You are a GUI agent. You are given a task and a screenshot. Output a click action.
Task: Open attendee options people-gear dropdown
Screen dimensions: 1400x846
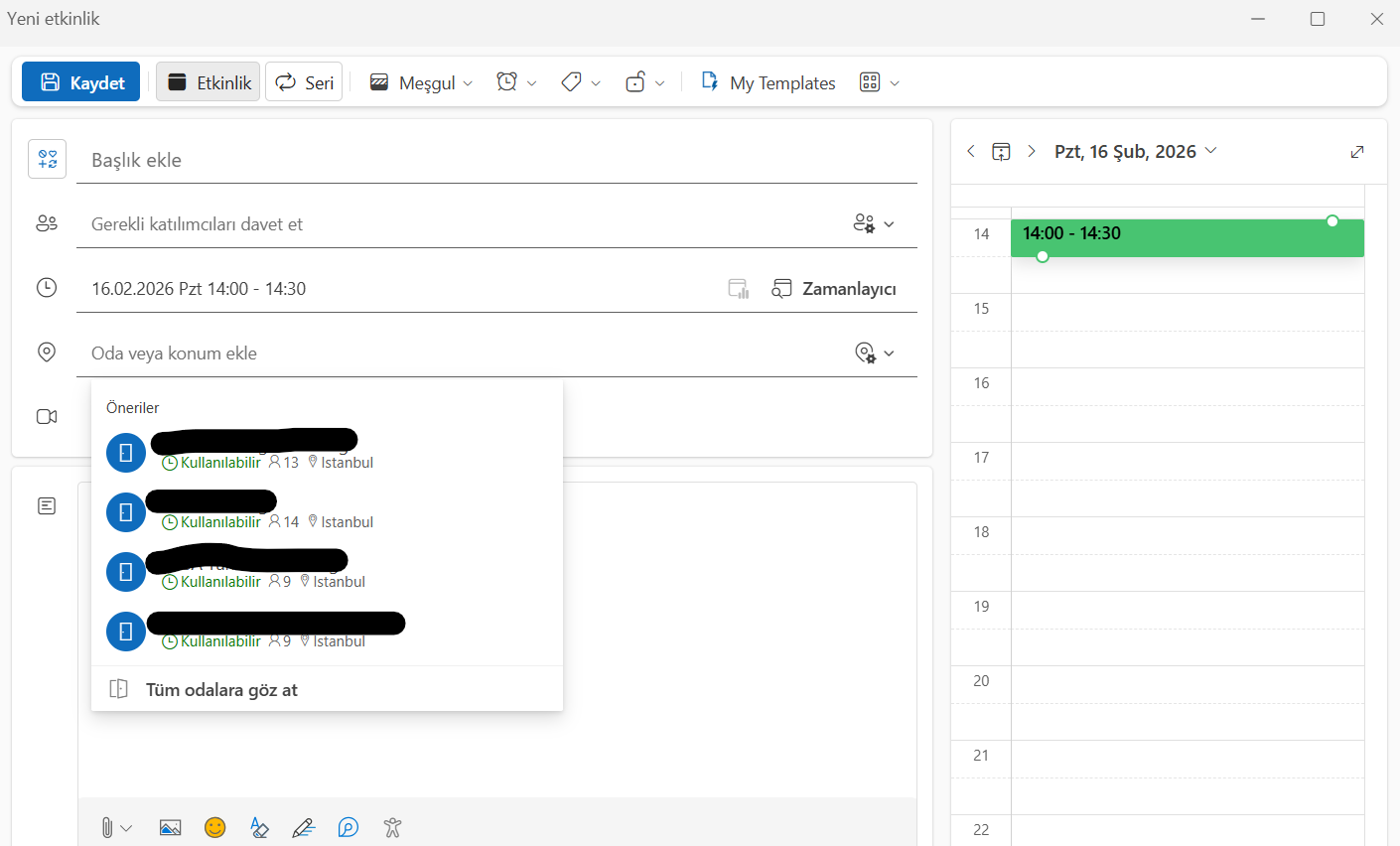click(874, 224)
